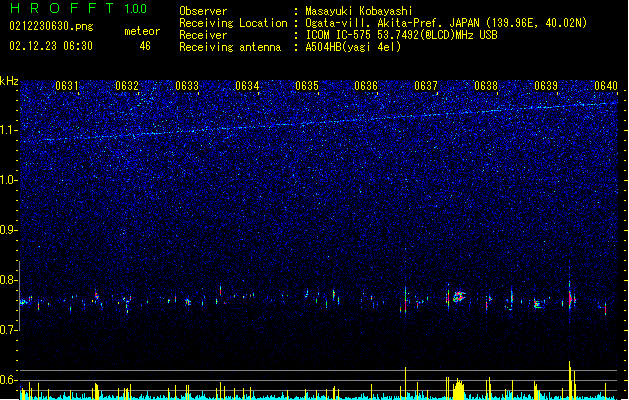Click the 0635 time marker

(x=307, y=86)
